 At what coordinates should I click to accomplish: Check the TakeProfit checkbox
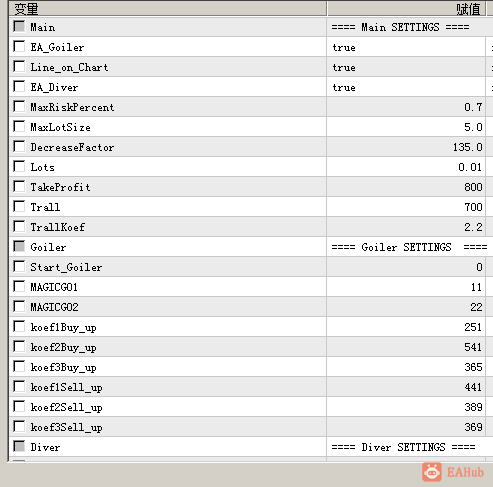click(x=19, y=186)
